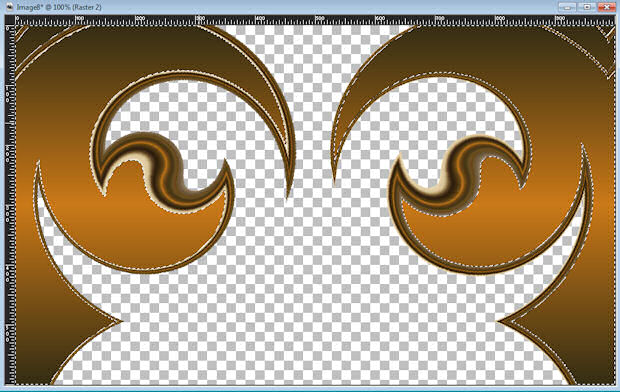Click the horizontal ruler at the top
Screen dimensions: 620x392
click(315, 21)
